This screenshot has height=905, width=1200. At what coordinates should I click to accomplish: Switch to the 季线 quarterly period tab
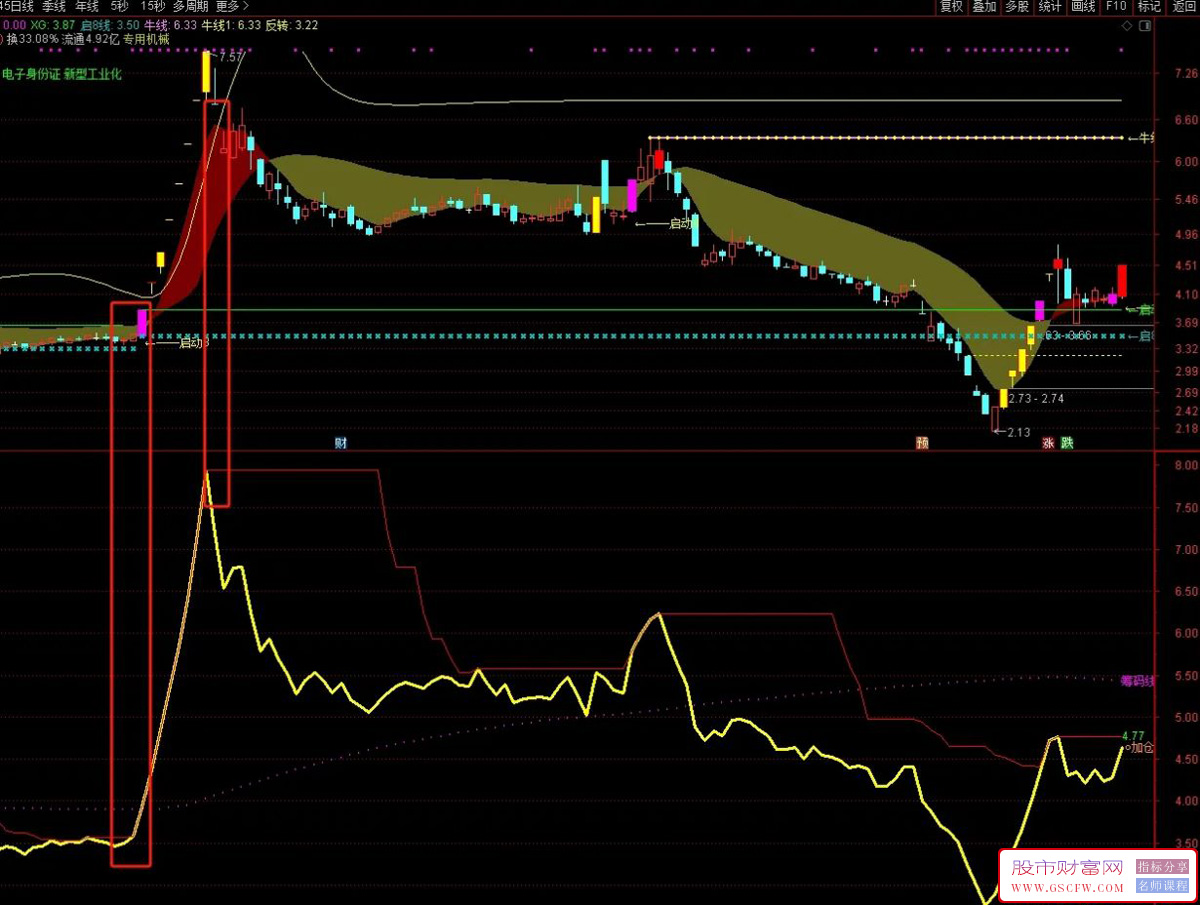[x=53, y=6]
